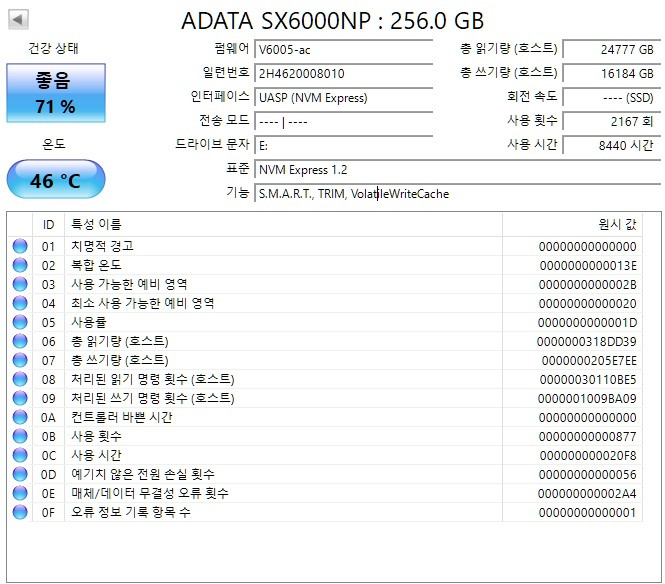
Task: Click total host reads value 24777 GB
Action: tap(612, 49)
